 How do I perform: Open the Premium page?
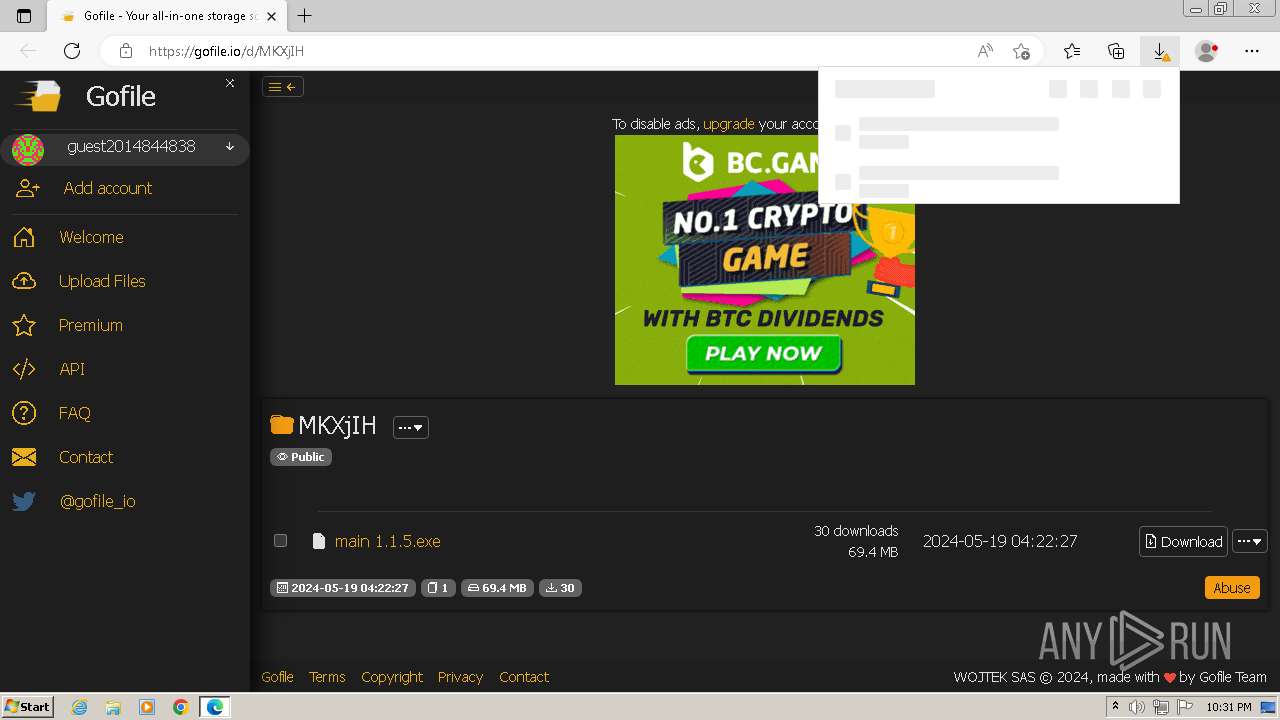point(90,325)
